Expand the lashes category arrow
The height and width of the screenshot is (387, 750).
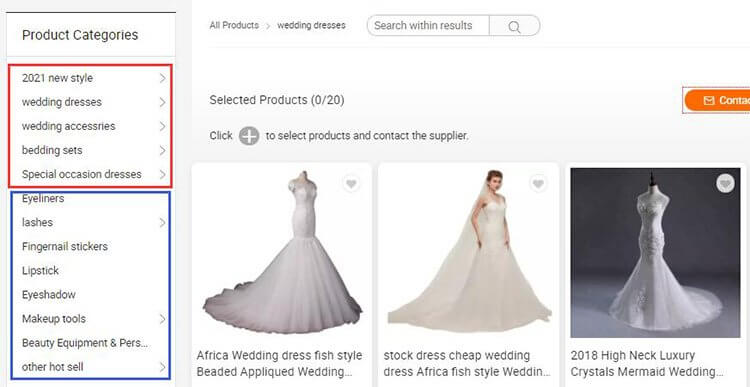pos(163,222)
